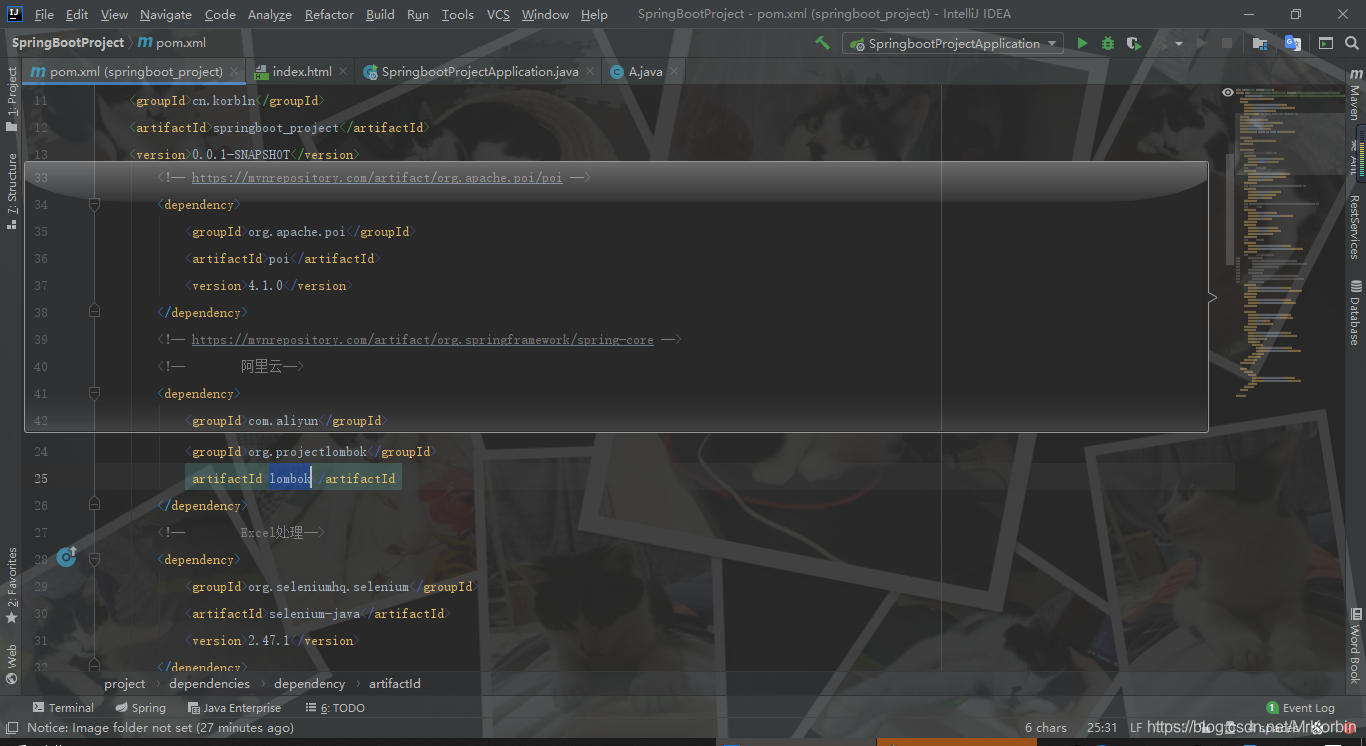Toggle fold marker at line 38

(x=94, y=312)
